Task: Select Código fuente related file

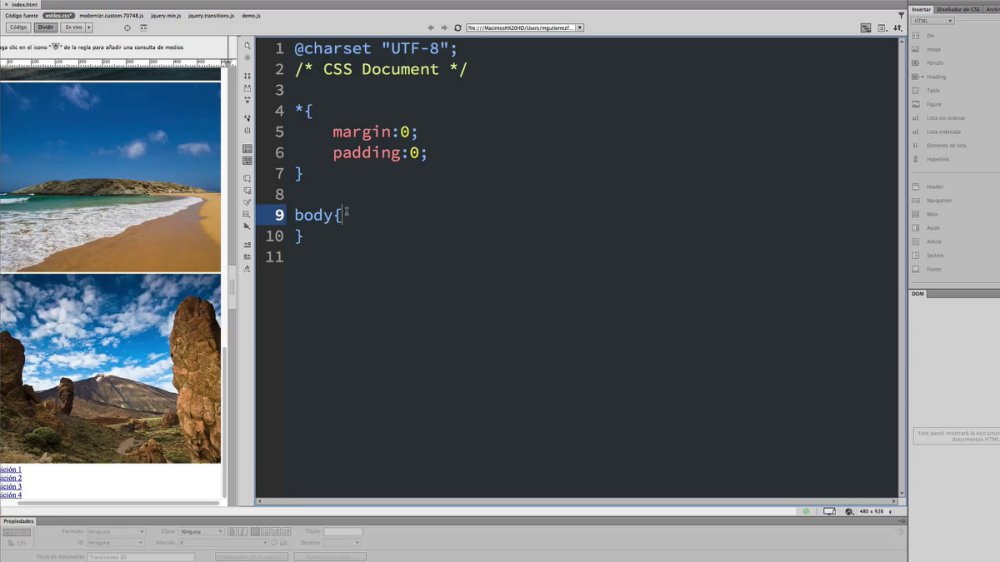Action: [x=22, y=15]
